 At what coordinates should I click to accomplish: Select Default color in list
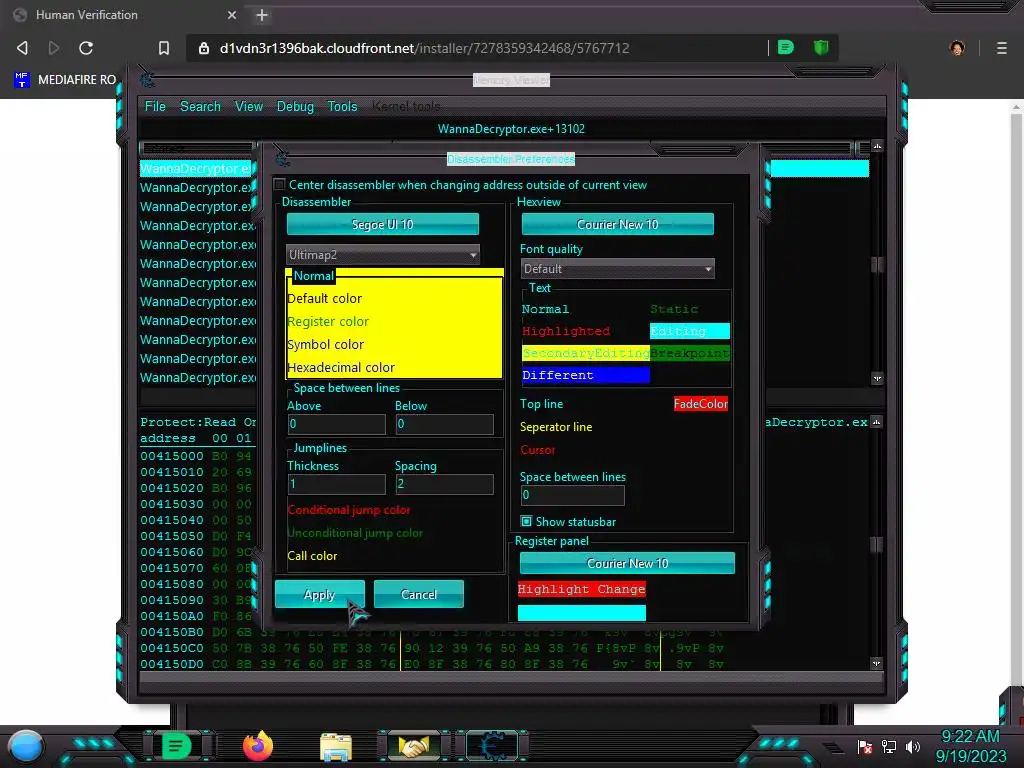click(325, 298)
